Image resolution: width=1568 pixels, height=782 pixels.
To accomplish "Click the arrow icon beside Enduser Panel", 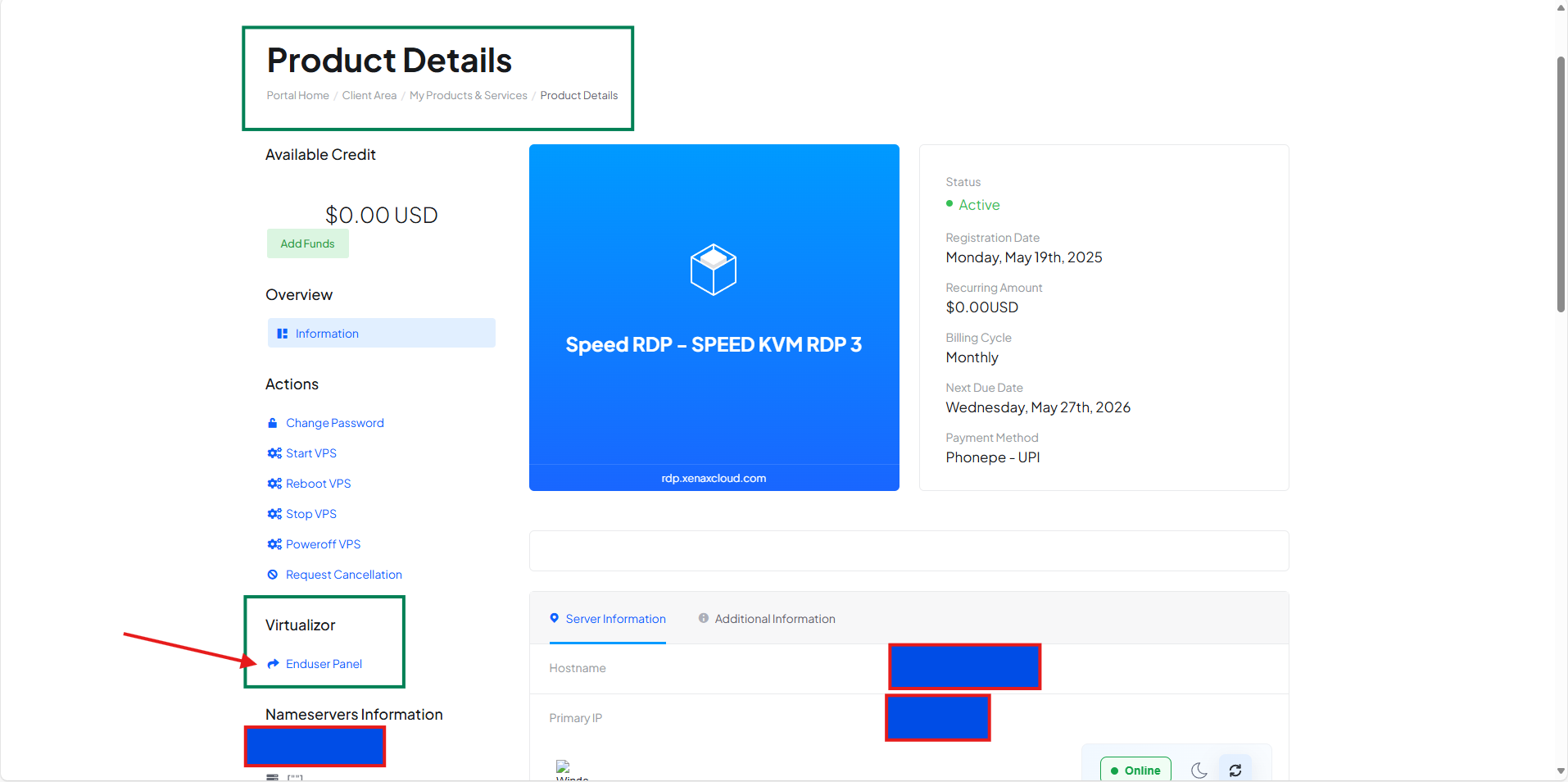I will pyautogui.click(x=273, y=664).
